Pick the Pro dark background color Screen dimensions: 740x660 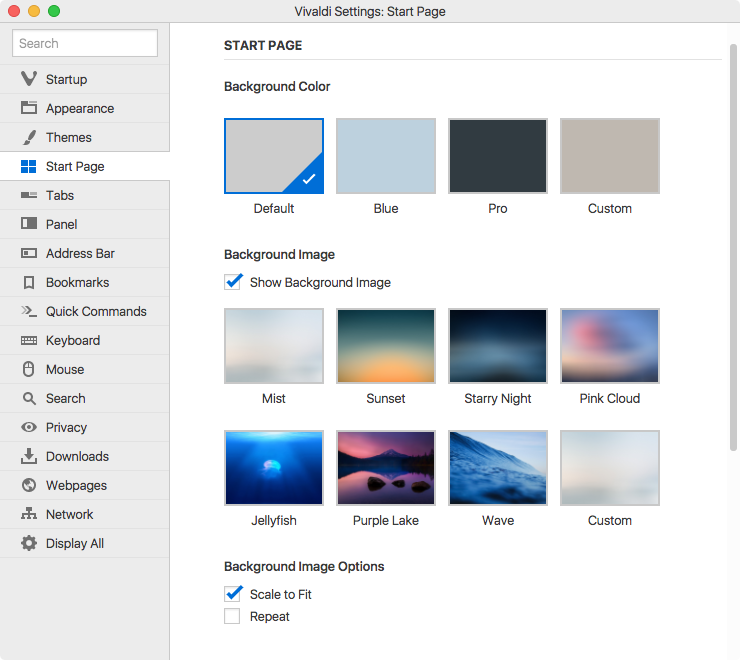tap(497, 156)
